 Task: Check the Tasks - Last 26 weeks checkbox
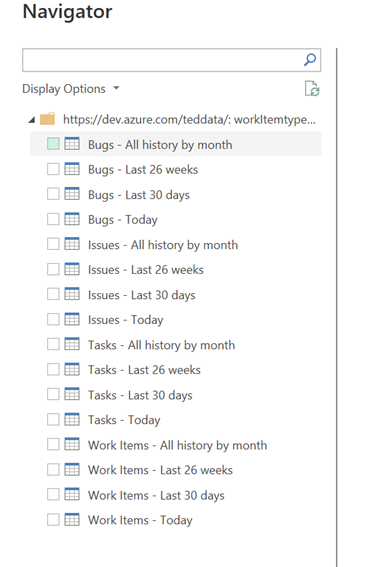point(53,369)
